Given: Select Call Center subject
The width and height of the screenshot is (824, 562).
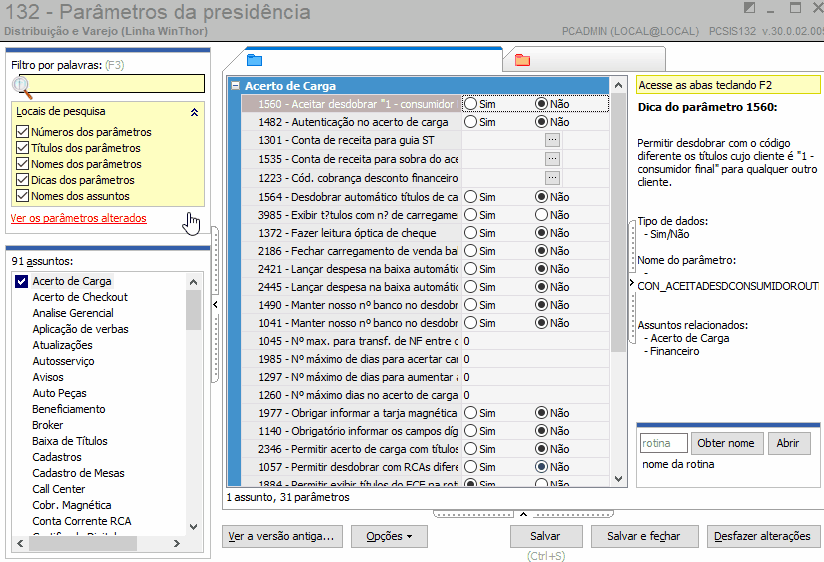Looking at the screenshot, I should [58, 489].
